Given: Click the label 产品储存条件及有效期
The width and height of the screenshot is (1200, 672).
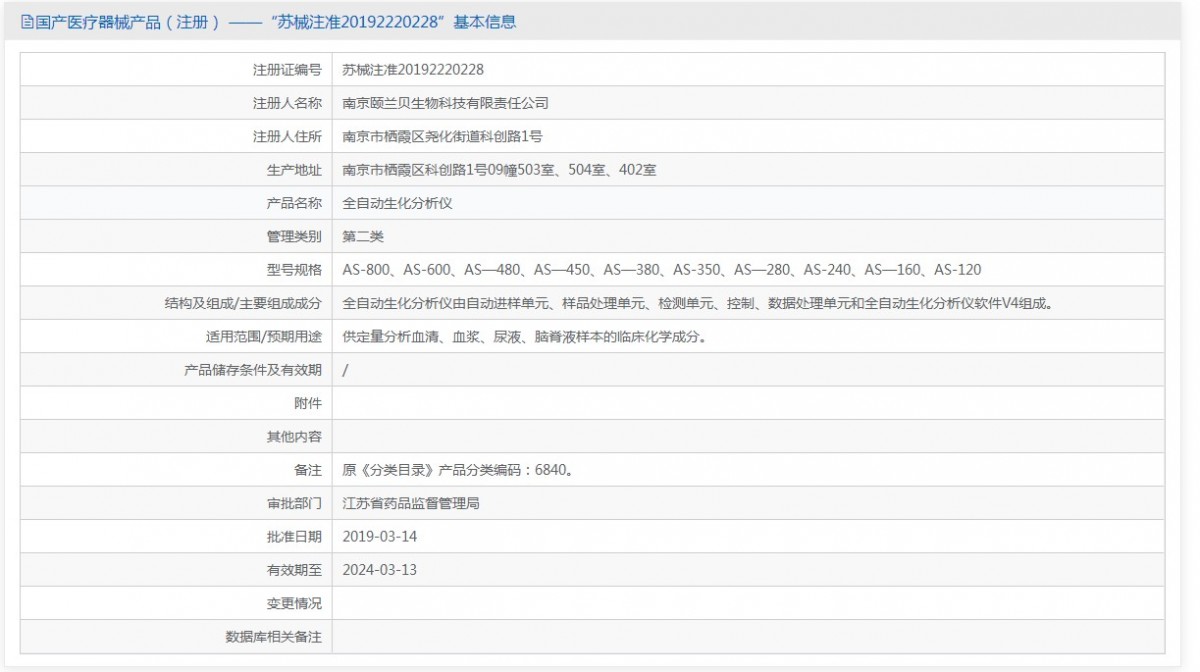Looking at the screenshot, I should 254,370.
